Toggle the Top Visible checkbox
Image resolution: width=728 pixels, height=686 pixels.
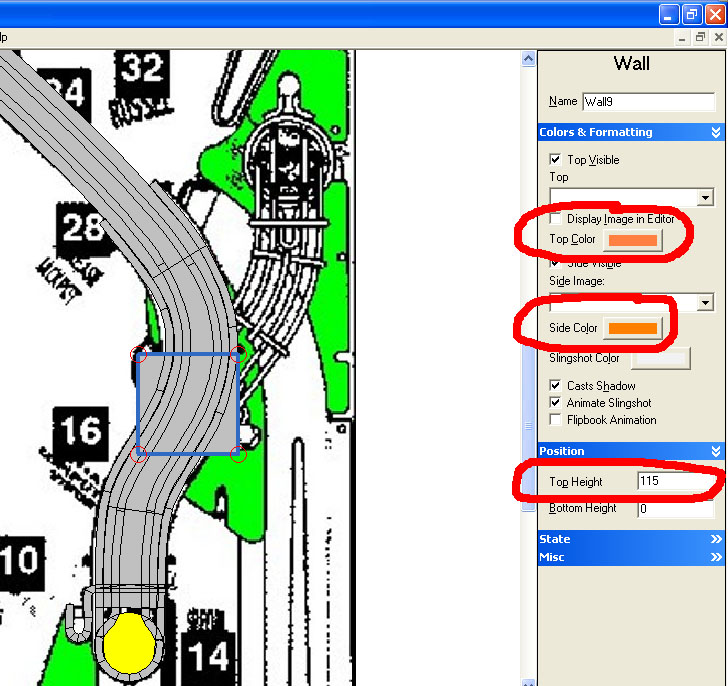(x=555, y=160)
